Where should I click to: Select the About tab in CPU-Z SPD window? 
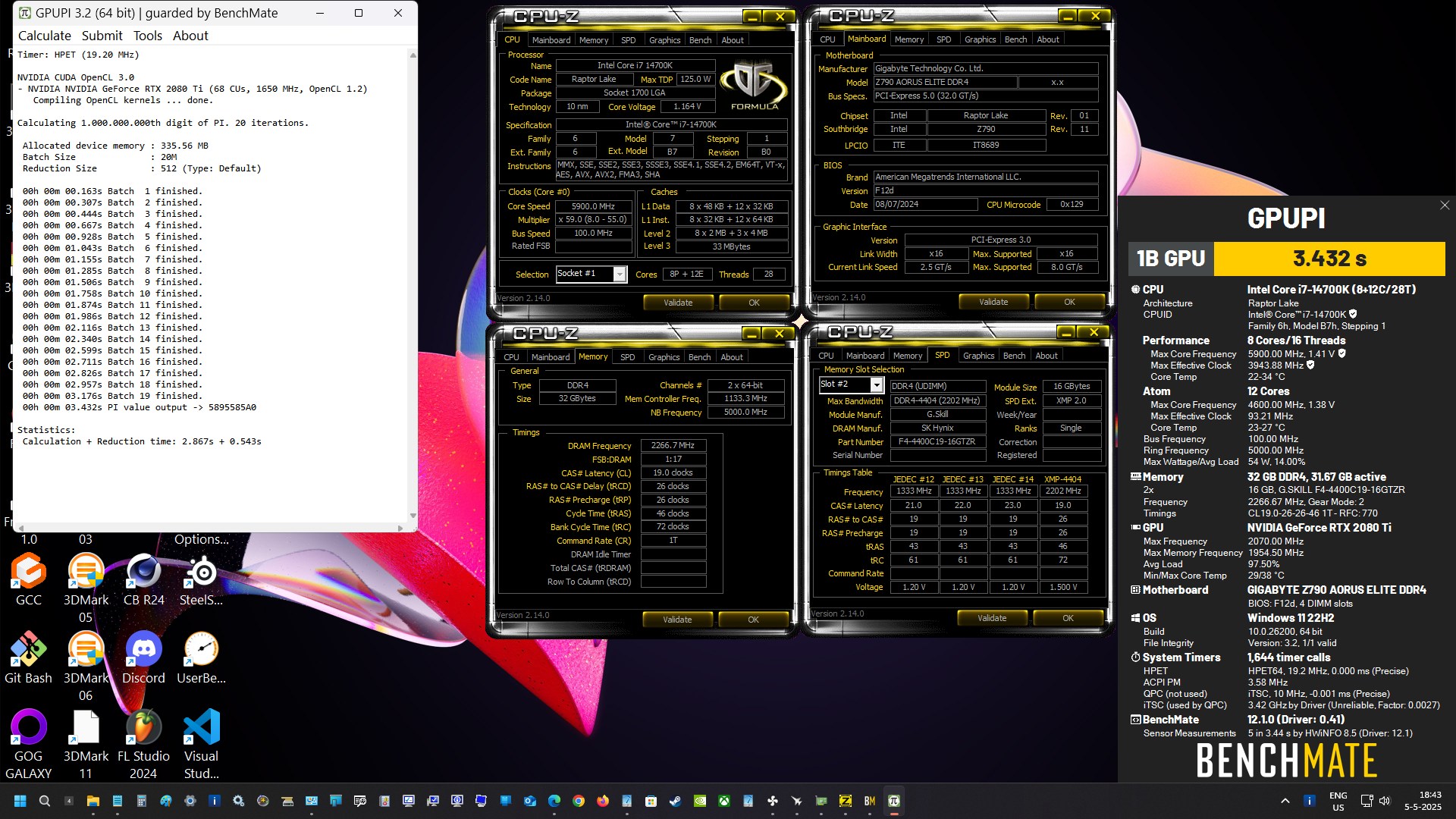click(x=1046, y=356)
